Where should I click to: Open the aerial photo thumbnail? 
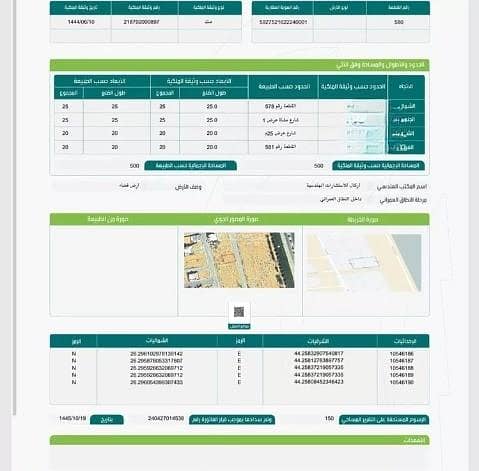(239, 260)
